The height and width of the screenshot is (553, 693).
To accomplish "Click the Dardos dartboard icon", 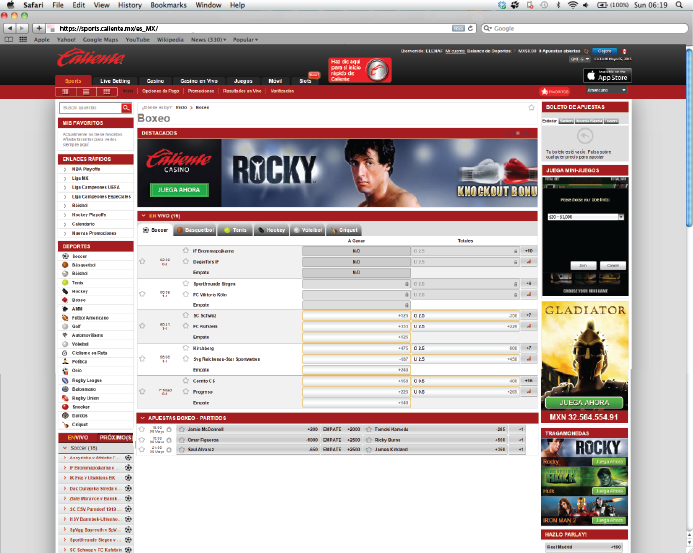I will [x=65, y=416].
